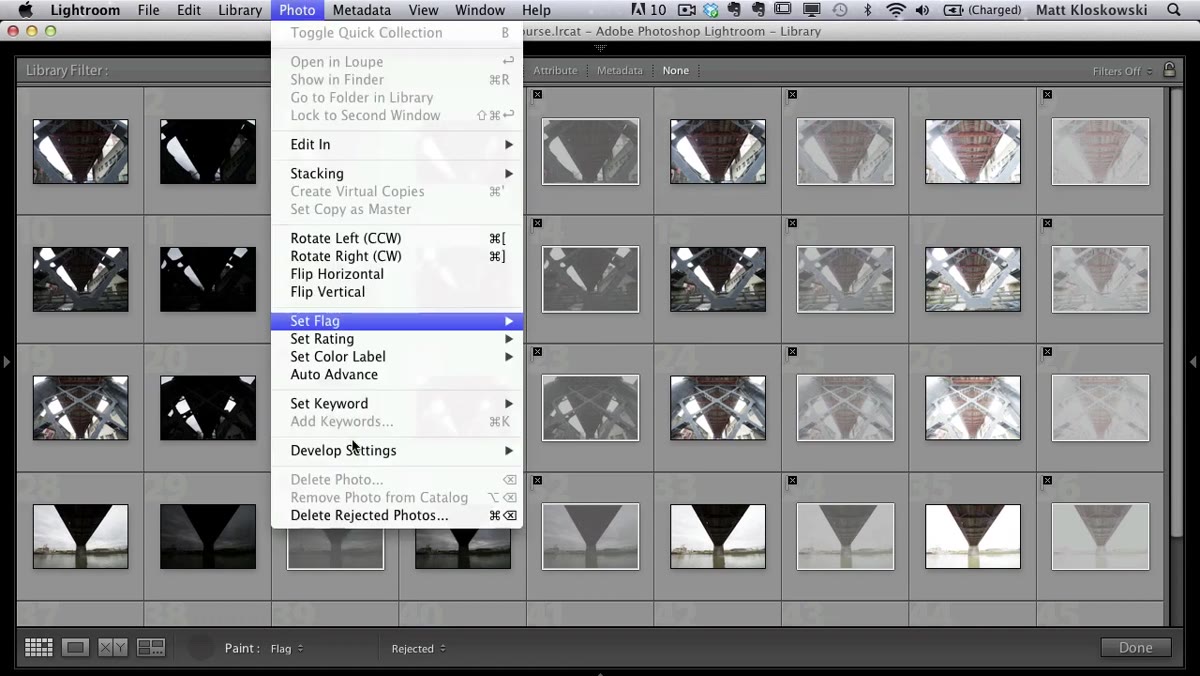Select the thumbnail in grid cell 10
The height and width of the screenshot is (676, 1200).
tap(80, 279)
